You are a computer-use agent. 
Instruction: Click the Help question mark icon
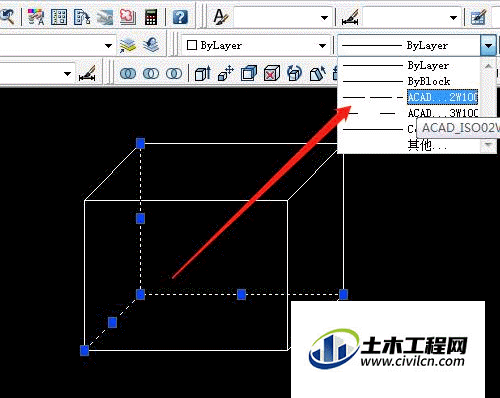(x=180, y=17)
